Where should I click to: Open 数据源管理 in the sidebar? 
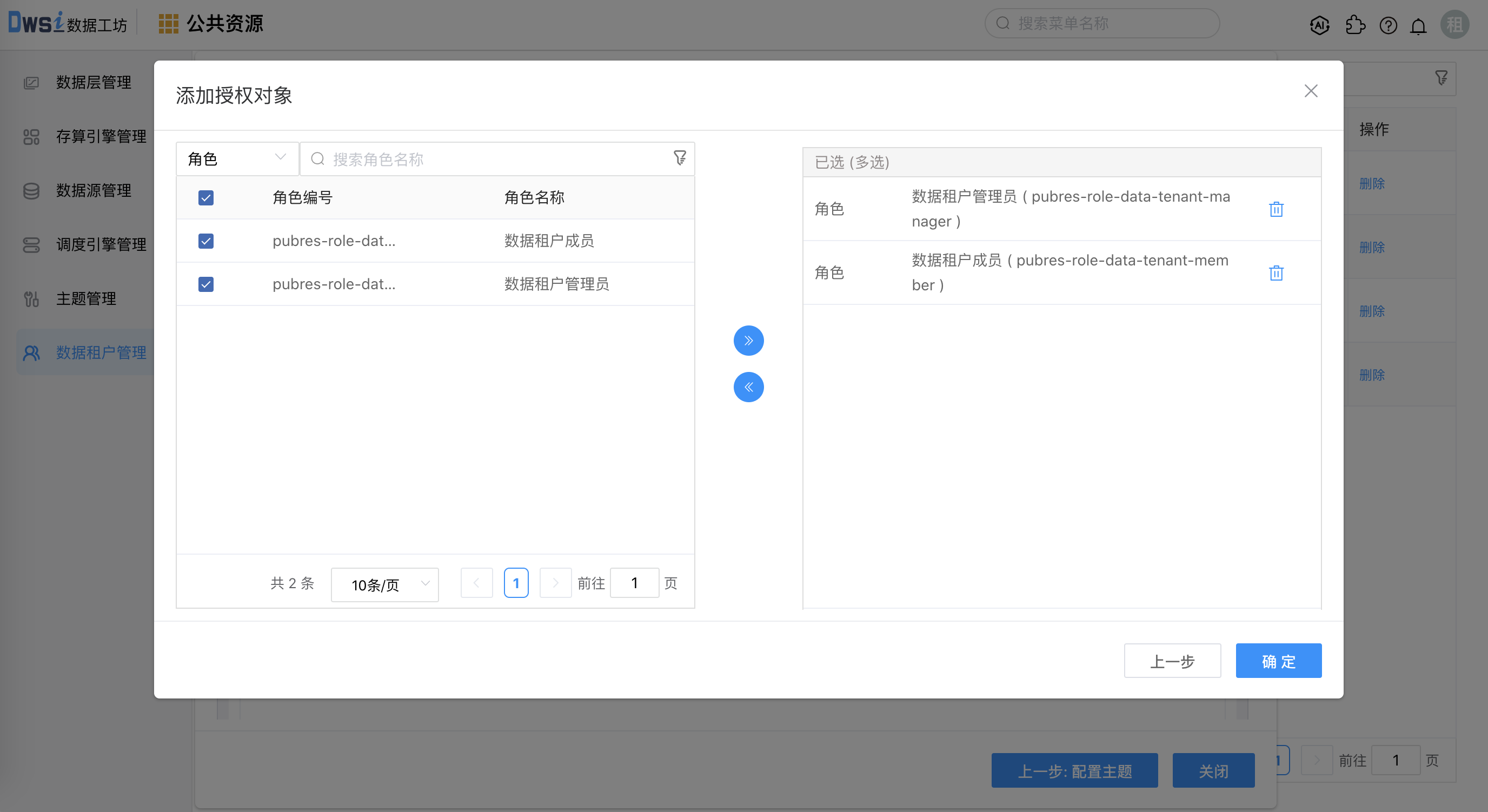(x=93, y=191)
